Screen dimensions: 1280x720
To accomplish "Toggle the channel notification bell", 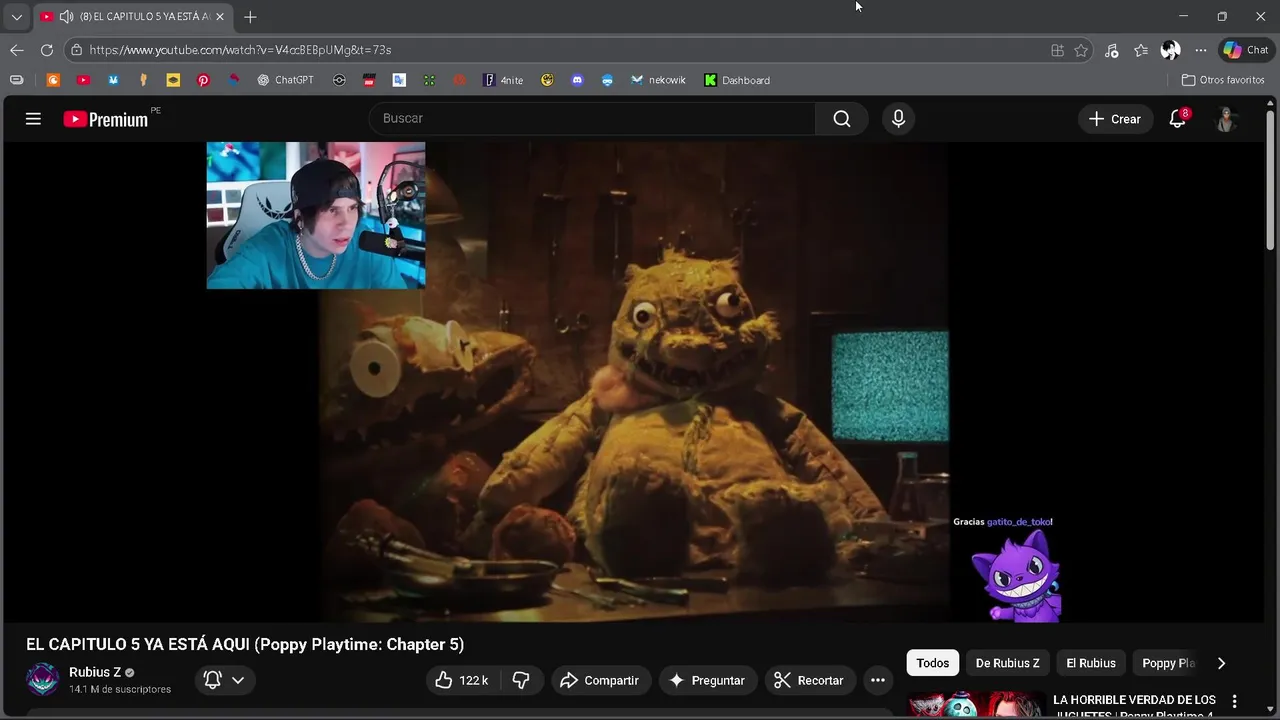I will (x=212, y=680).
